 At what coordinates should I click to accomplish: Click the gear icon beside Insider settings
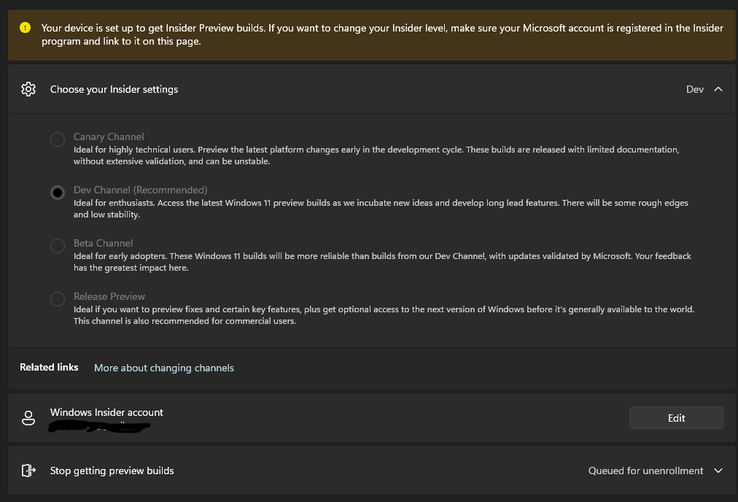tap(28, 89)
